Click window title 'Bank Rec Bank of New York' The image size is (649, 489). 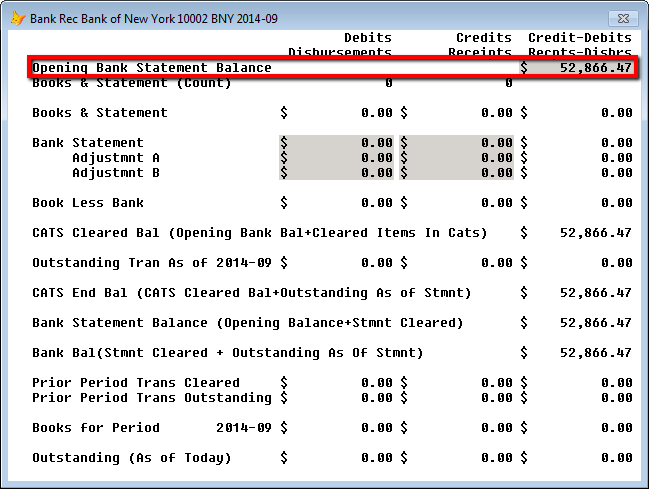(x=154, y=19)
